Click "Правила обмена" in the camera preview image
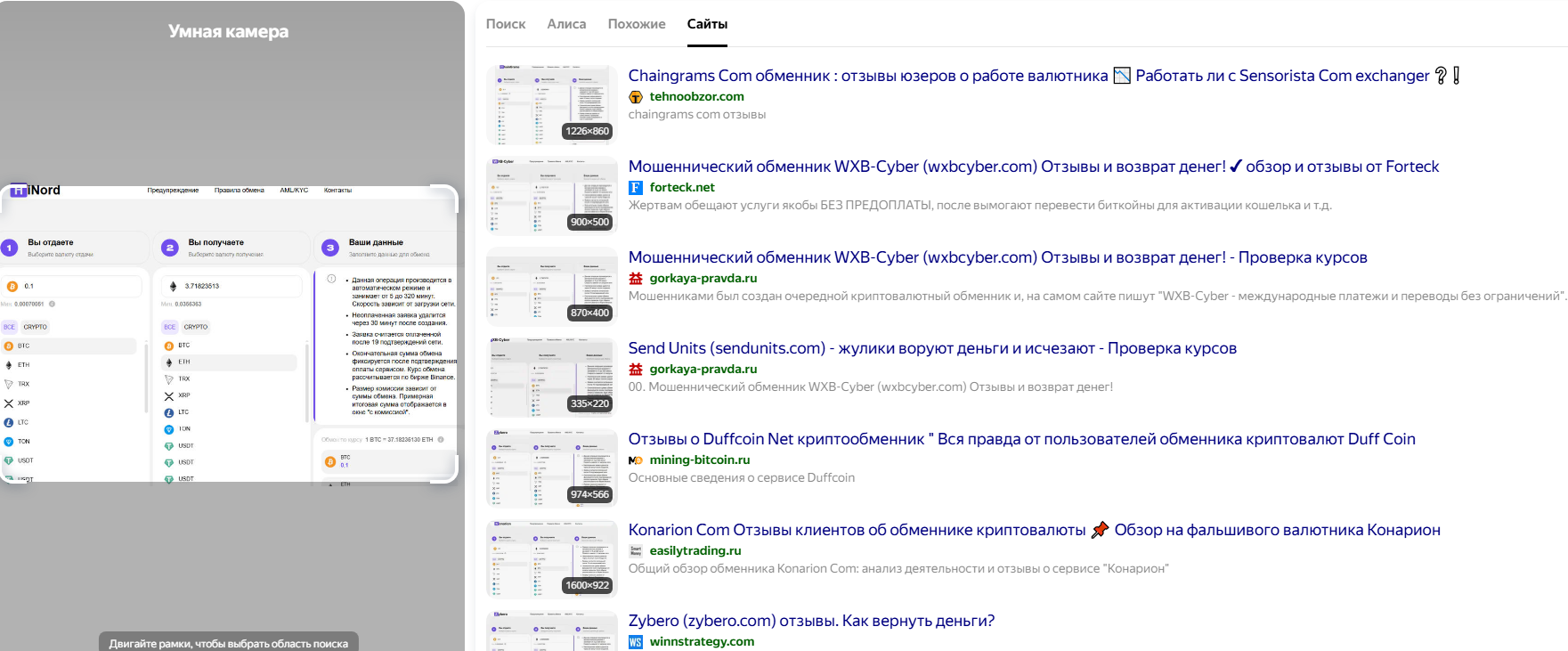 [240, 191]
